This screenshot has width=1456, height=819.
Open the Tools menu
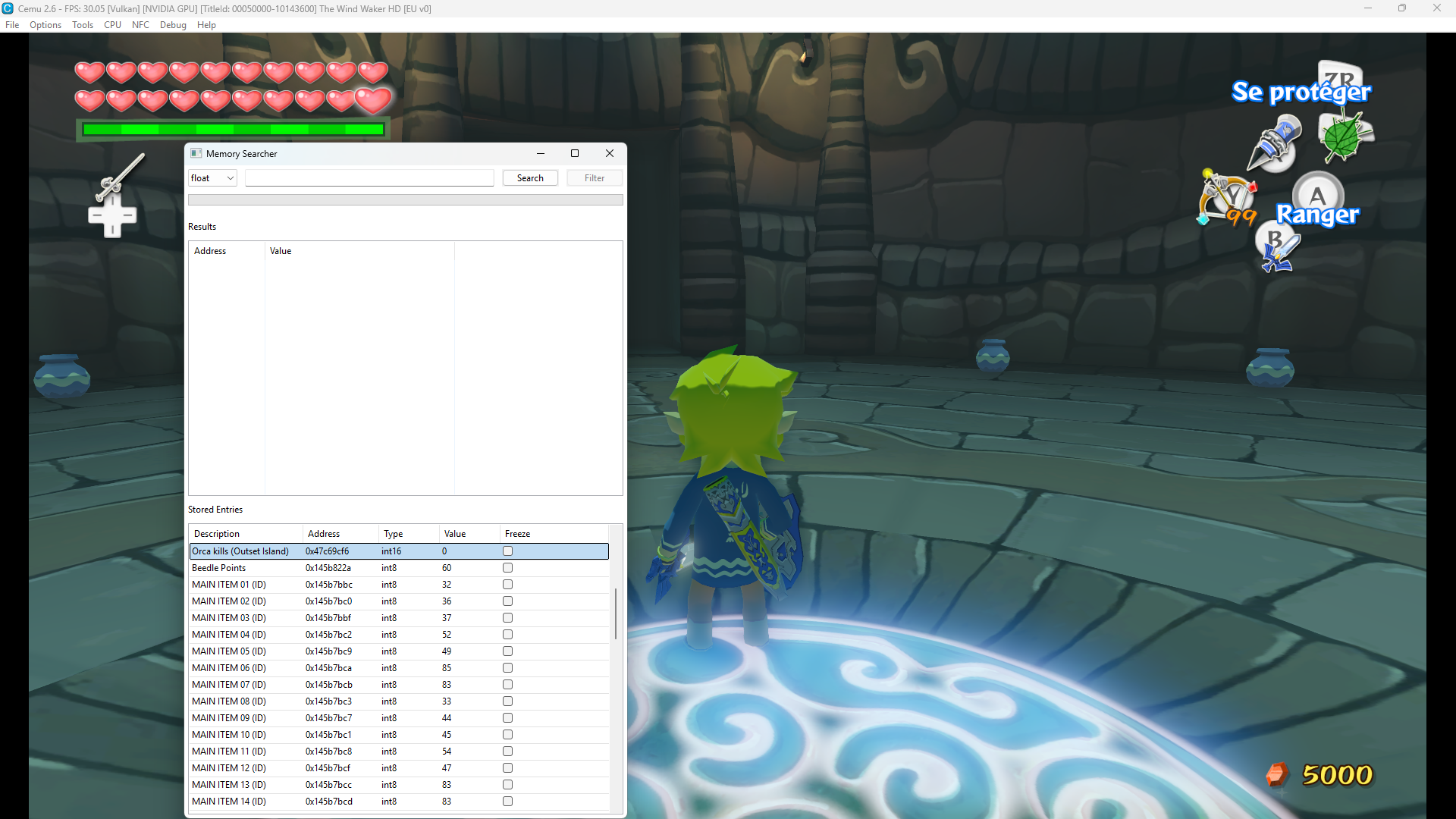pyautogui.click(x=83, y=25)
